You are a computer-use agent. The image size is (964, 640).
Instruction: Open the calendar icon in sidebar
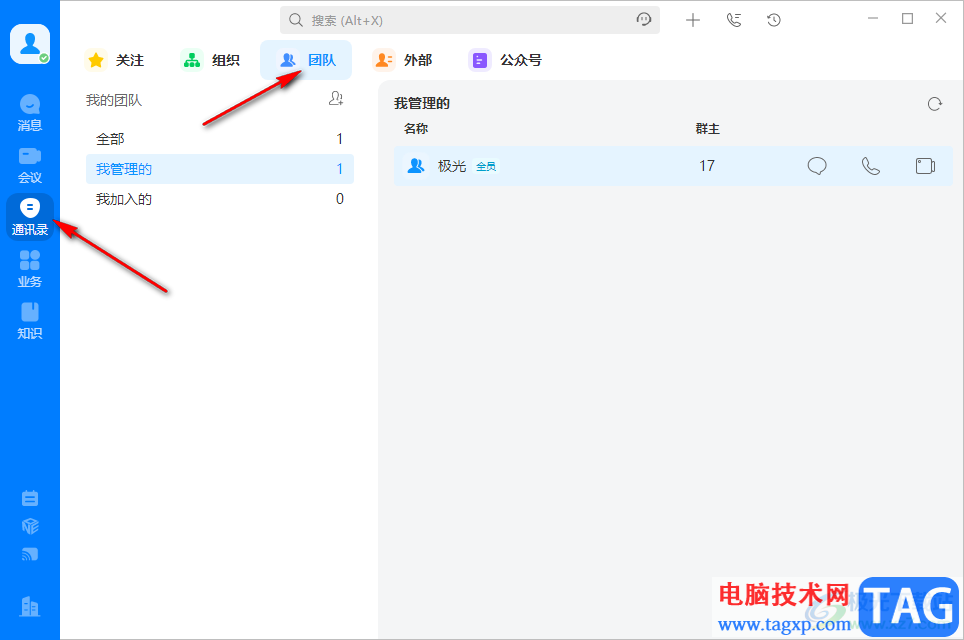[30, 498]
